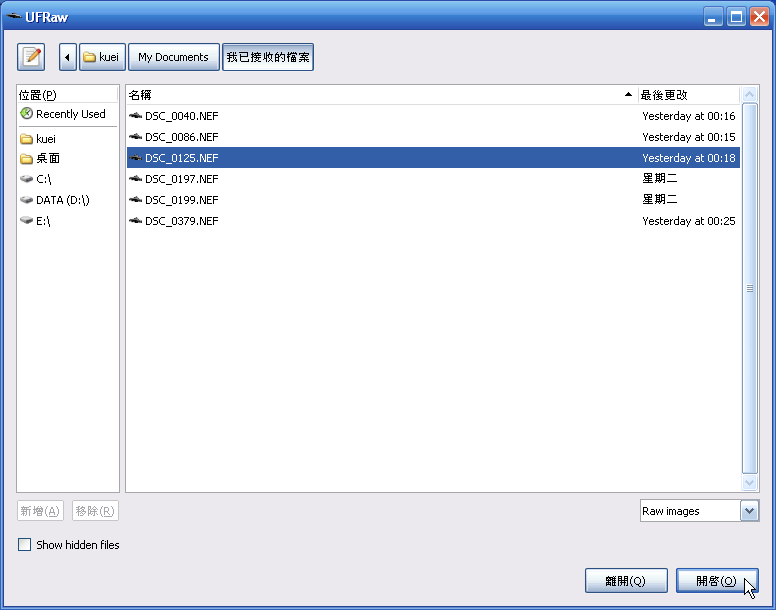Click raw file icon of DSC_0197.NEF
The width and height of the screenshot is (776, 610).
point(136,179)
